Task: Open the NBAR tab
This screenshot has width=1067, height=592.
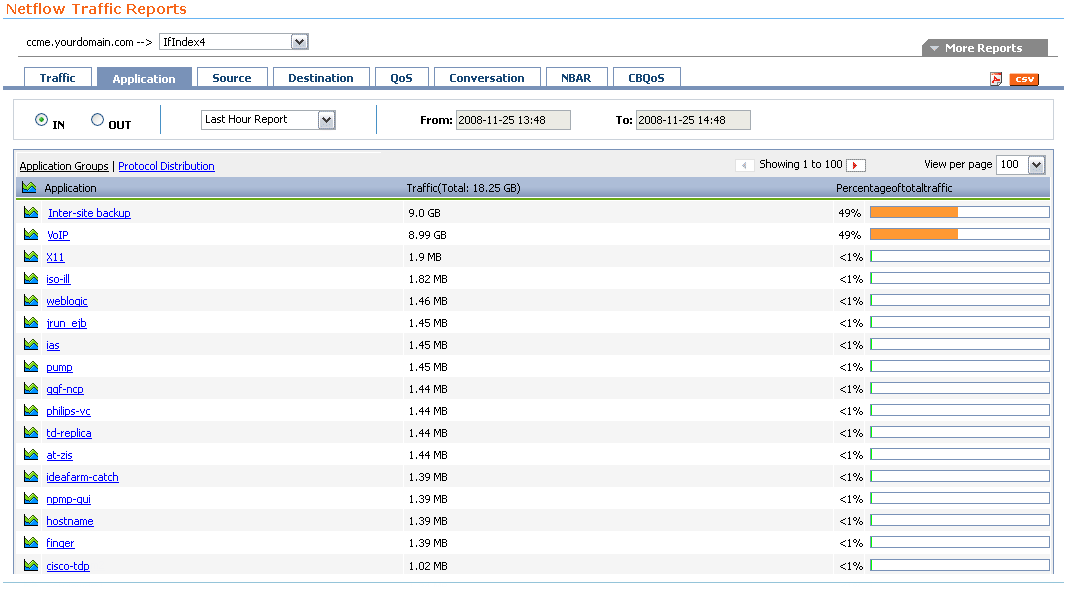Action: pyautogui.click(x=576, y=78)
